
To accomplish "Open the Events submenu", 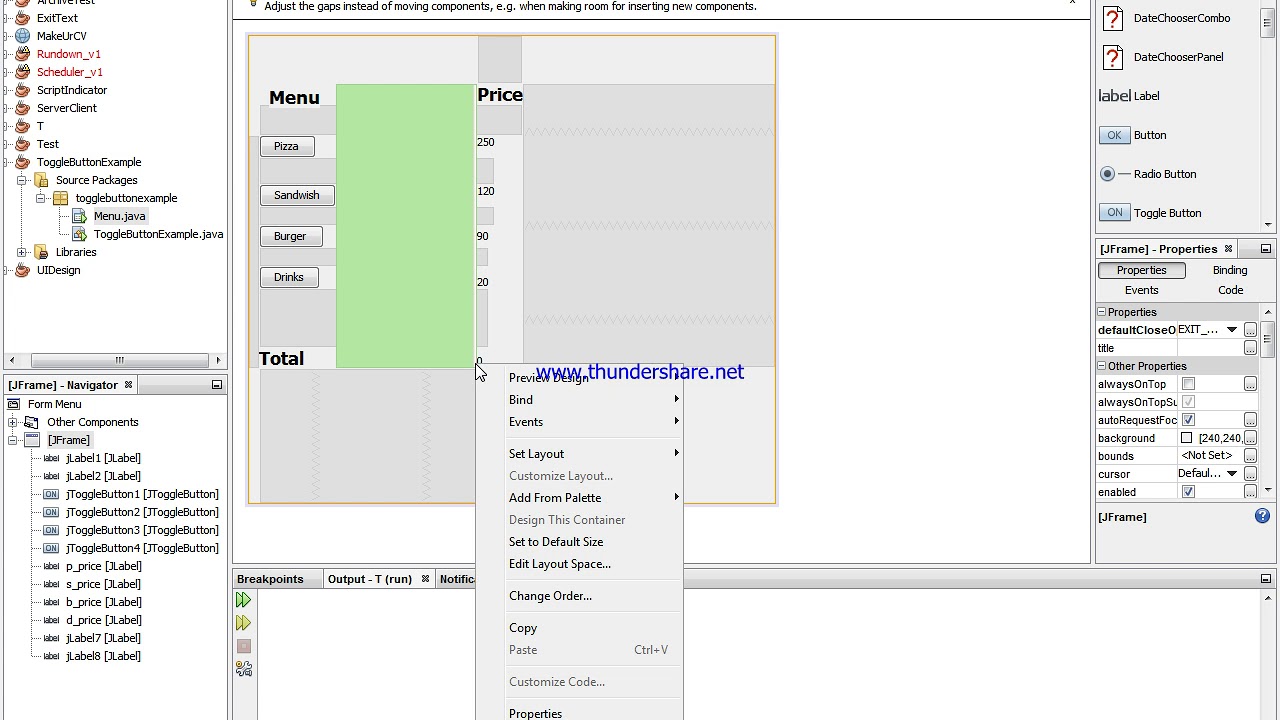I will coord(580,422).
